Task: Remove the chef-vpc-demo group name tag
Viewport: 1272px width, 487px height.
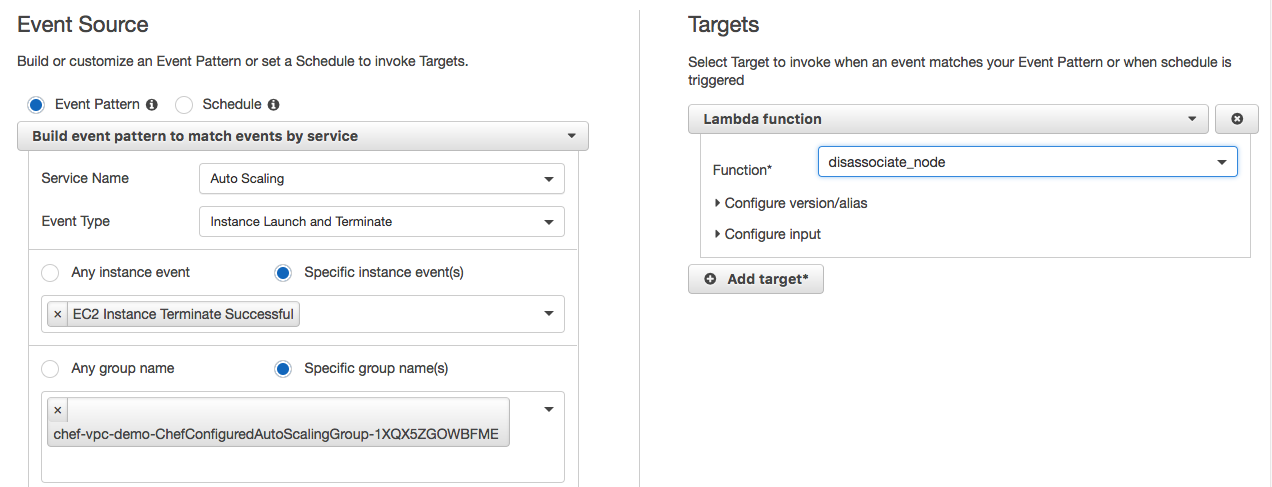Action: tap(57, 410)
